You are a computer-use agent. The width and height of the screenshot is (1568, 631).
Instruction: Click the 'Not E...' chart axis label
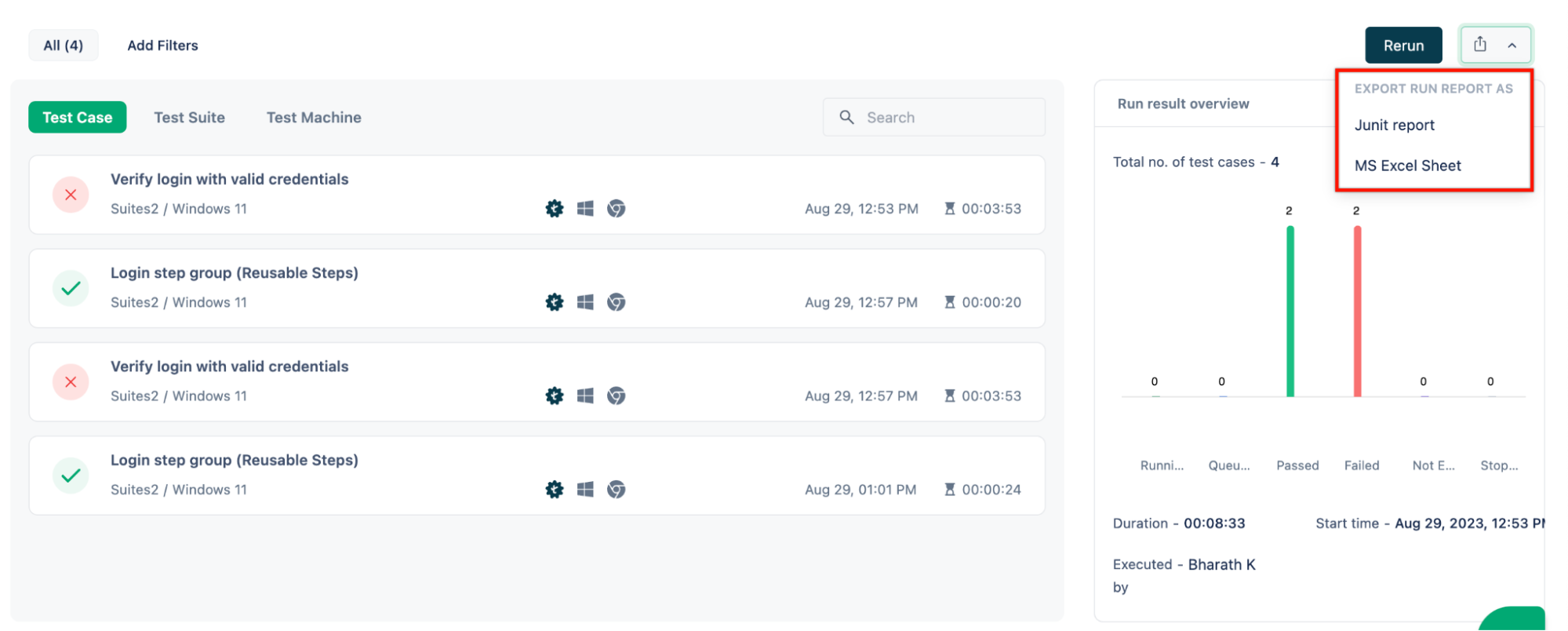pos(1433,465)
